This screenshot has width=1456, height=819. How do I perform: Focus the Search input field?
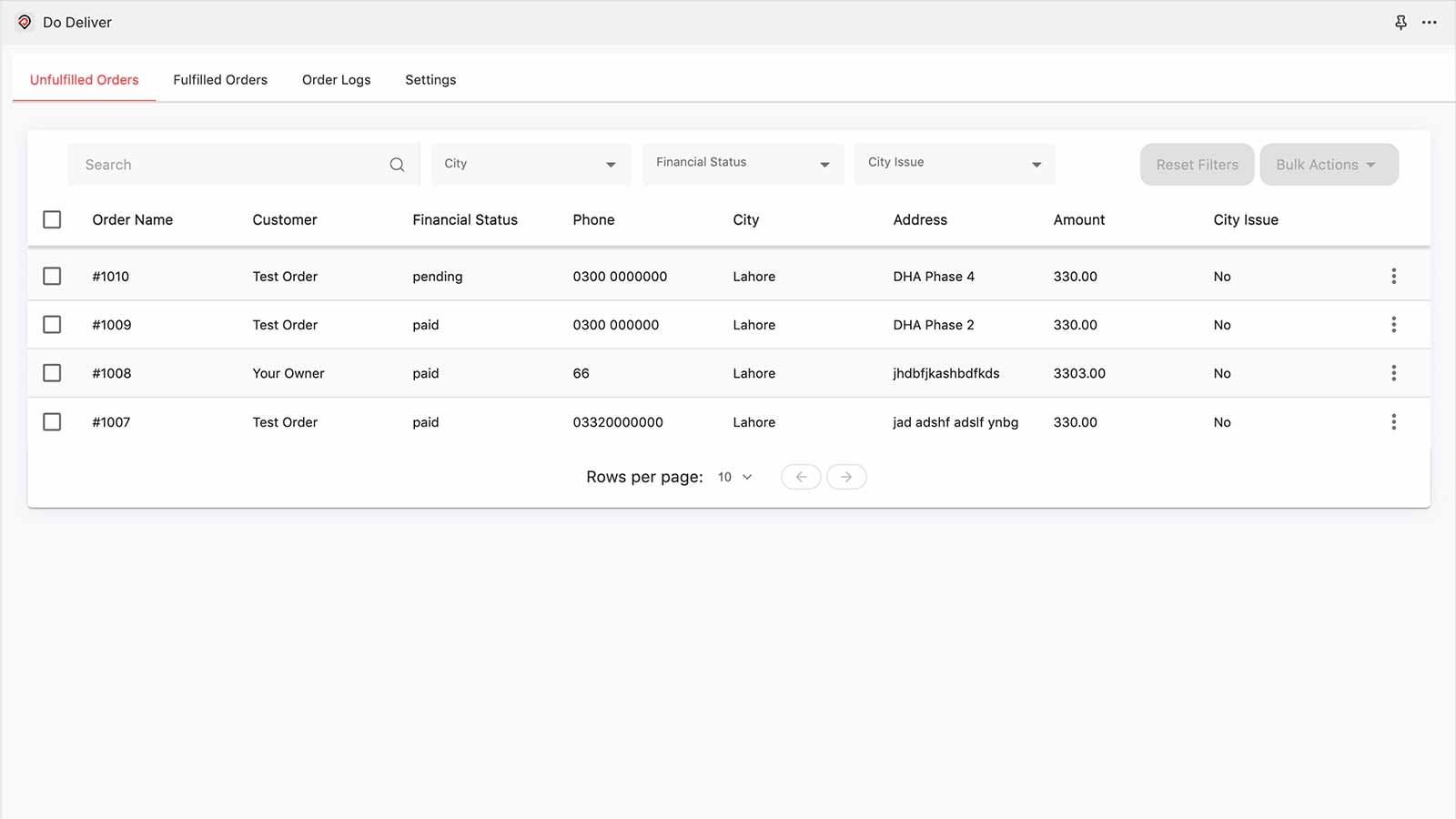pyautogui.click(x=227, y=165)
